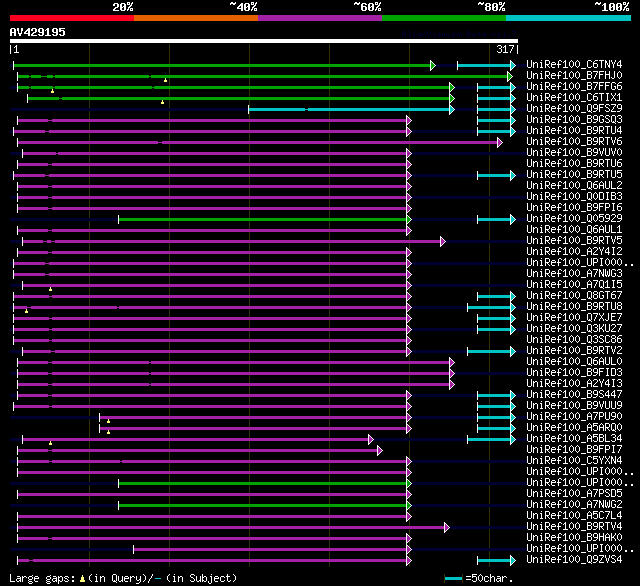Select the UniRef100_B9FPI6 label

click(x=574, y=208)
